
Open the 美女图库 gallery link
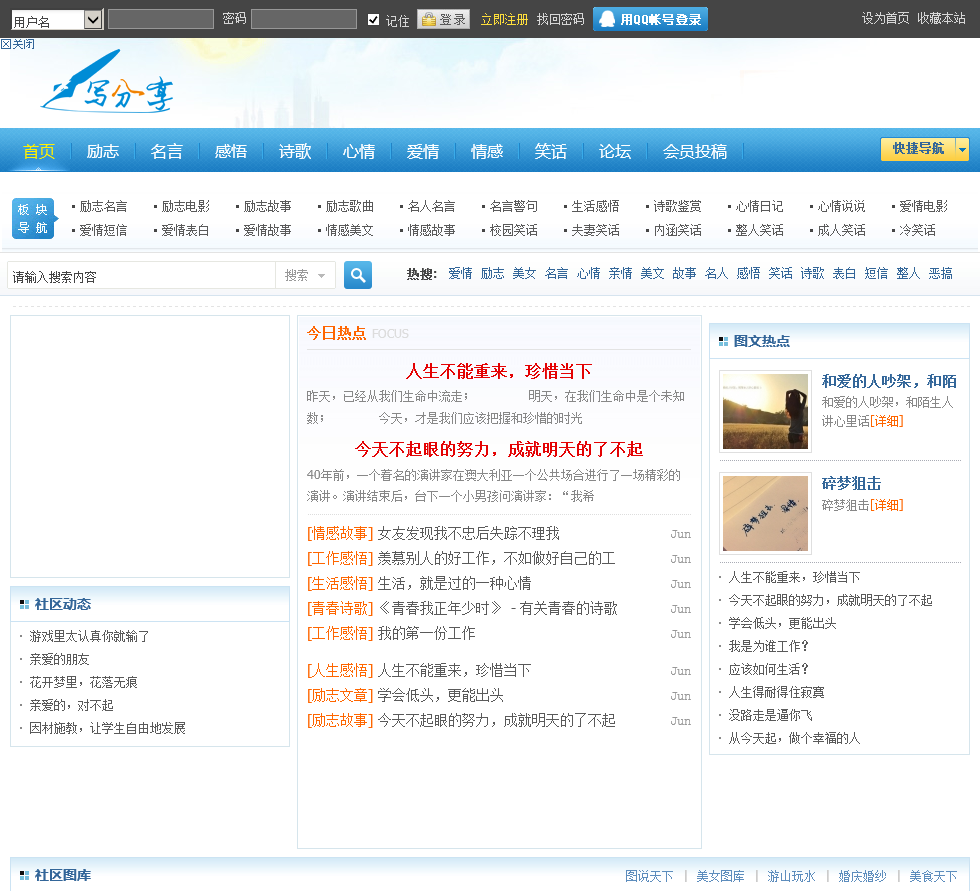tap(720, 876)
